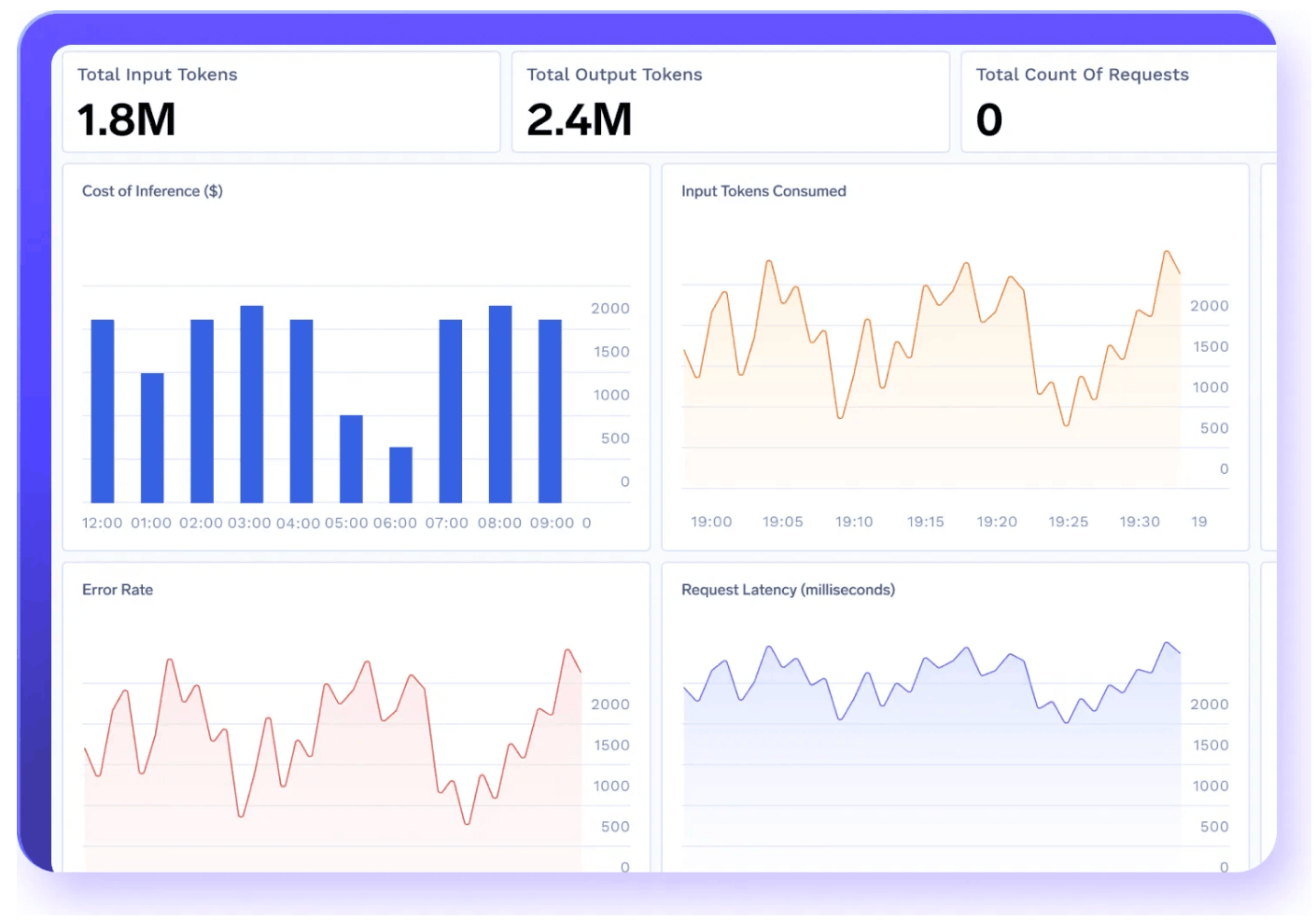Click the 07:00 label under the bar chart
This screenshot has width=1316, height=920.
click(x=447, y=523)
